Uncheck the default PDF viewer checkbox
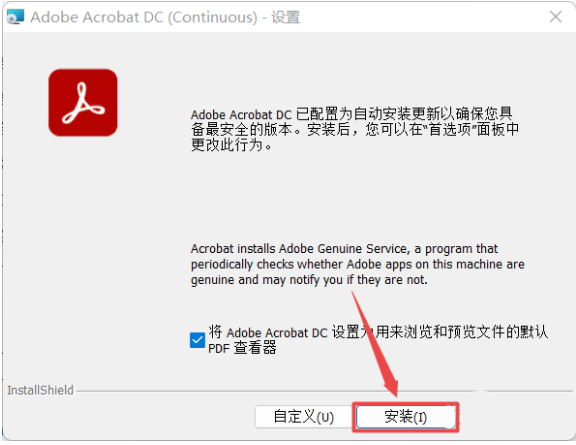Viewport: 576px width, 445px height. pyautogui.click(x=197, y=340)
